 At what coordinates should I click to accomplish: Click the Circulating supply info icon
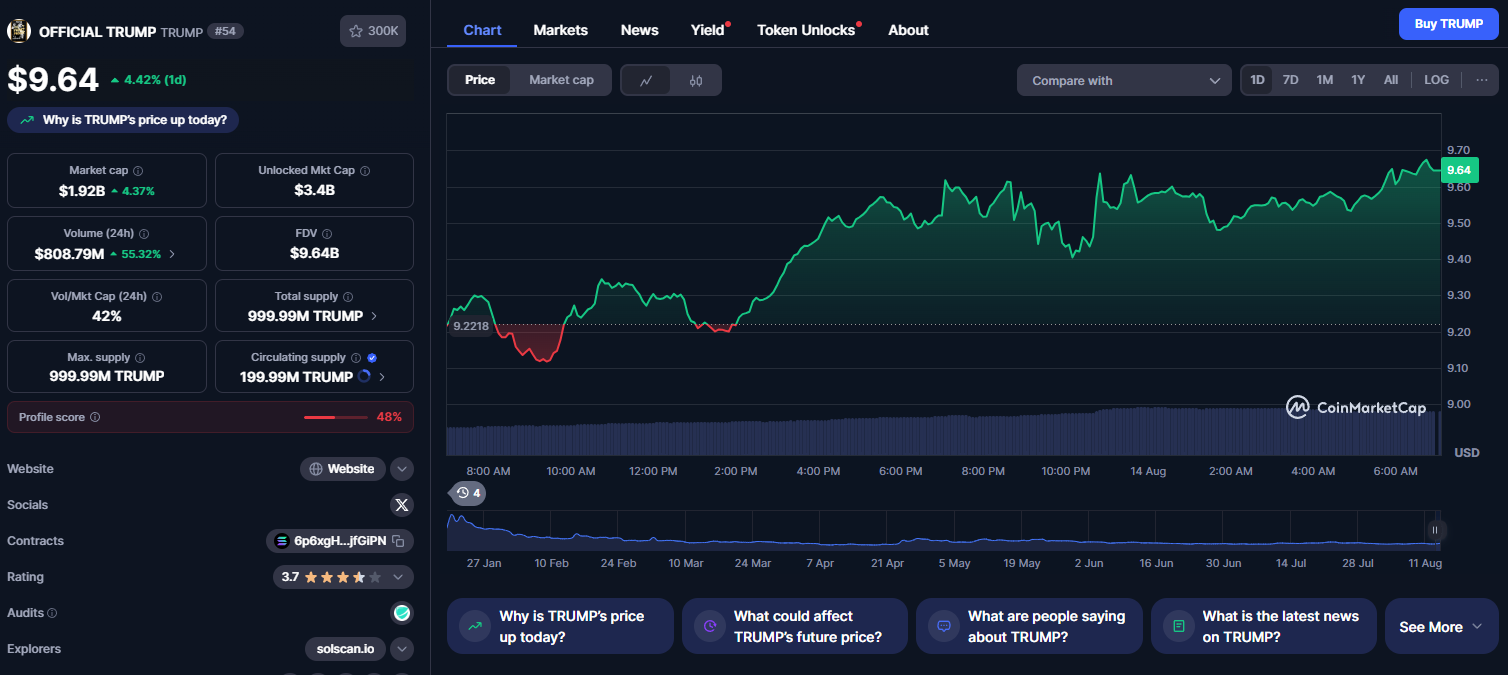click(x=356, y=358)
